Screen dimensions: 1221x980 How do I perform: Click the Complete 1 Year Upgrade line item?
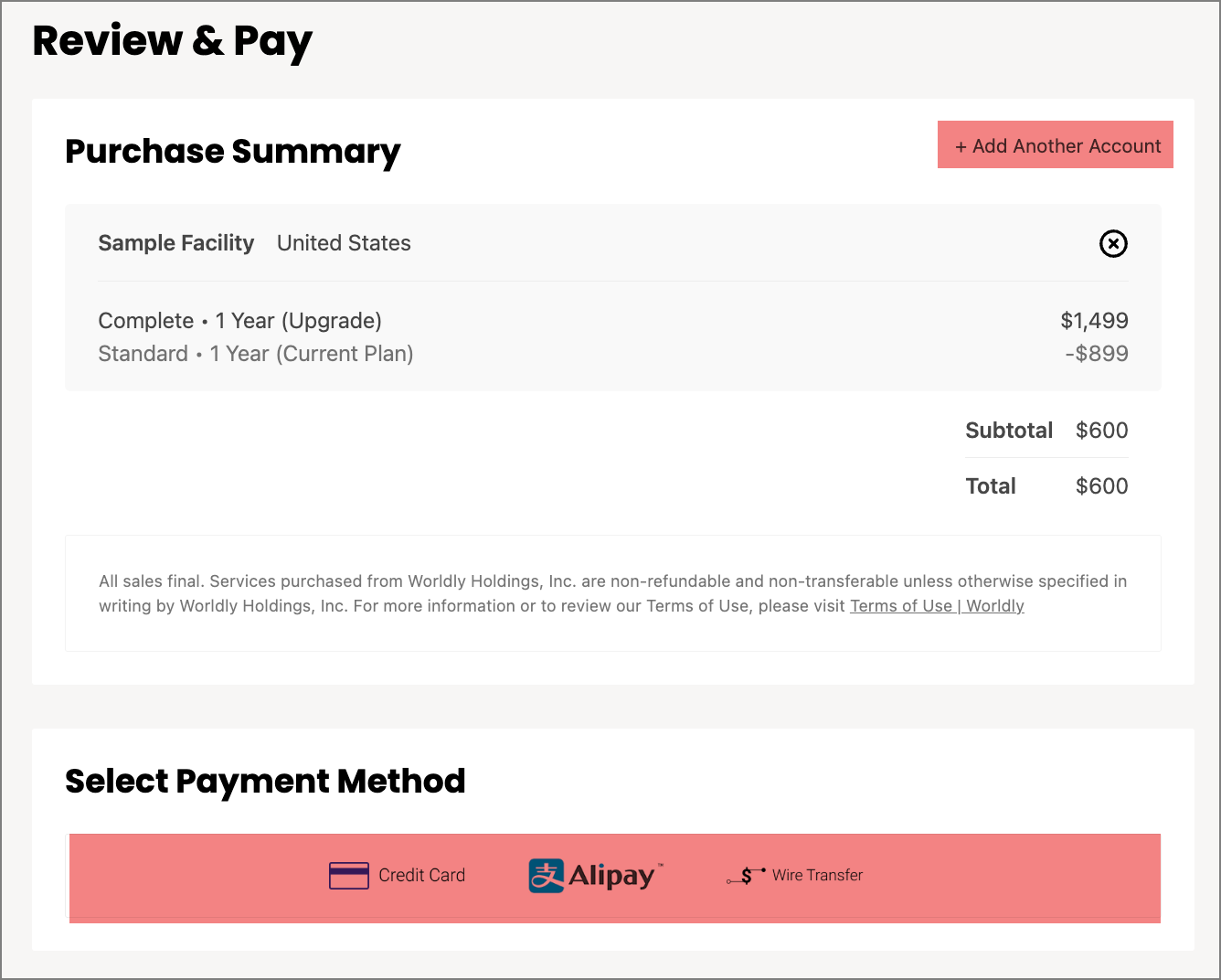pos(239,321)
